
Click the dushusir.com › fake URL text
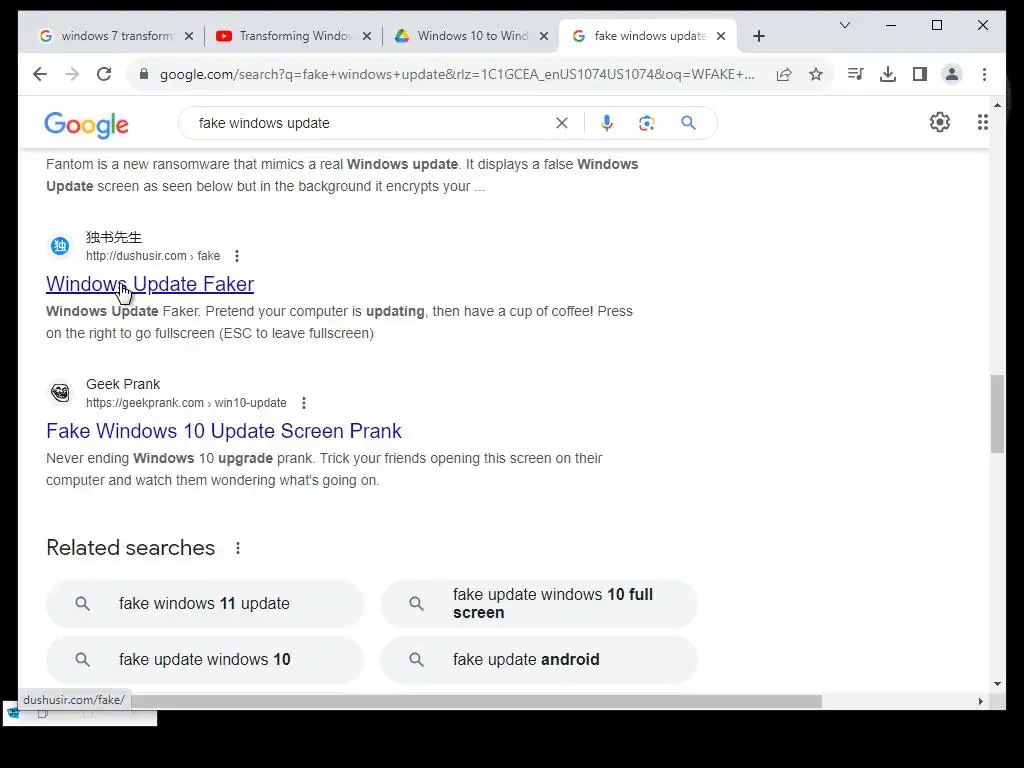(153, 256)
